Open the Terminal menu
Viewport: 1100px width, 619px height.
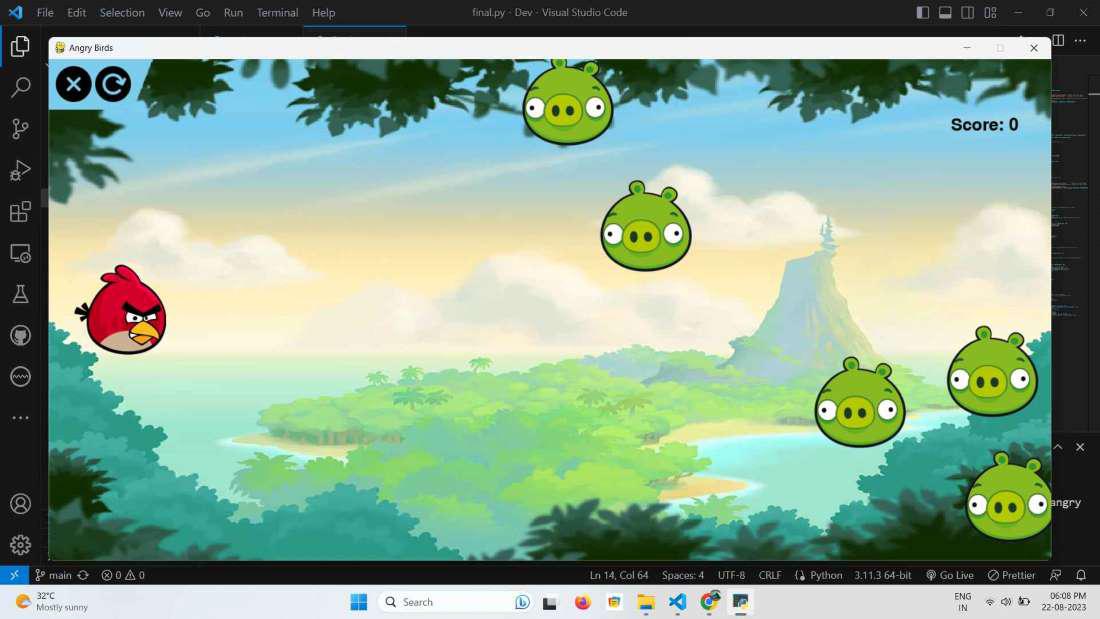[277, 13]
